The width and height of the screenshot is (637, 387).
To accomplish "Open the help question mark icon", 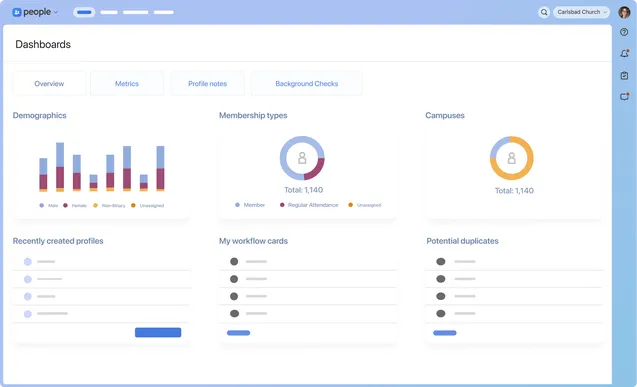I will [x=624, y=32].
